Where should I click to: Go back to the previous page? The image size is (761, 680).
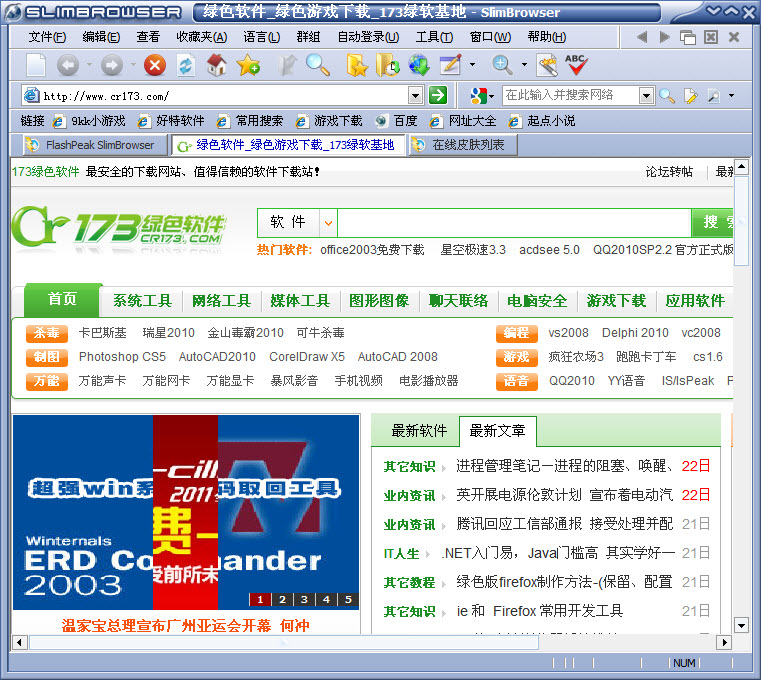click(67, 65)
